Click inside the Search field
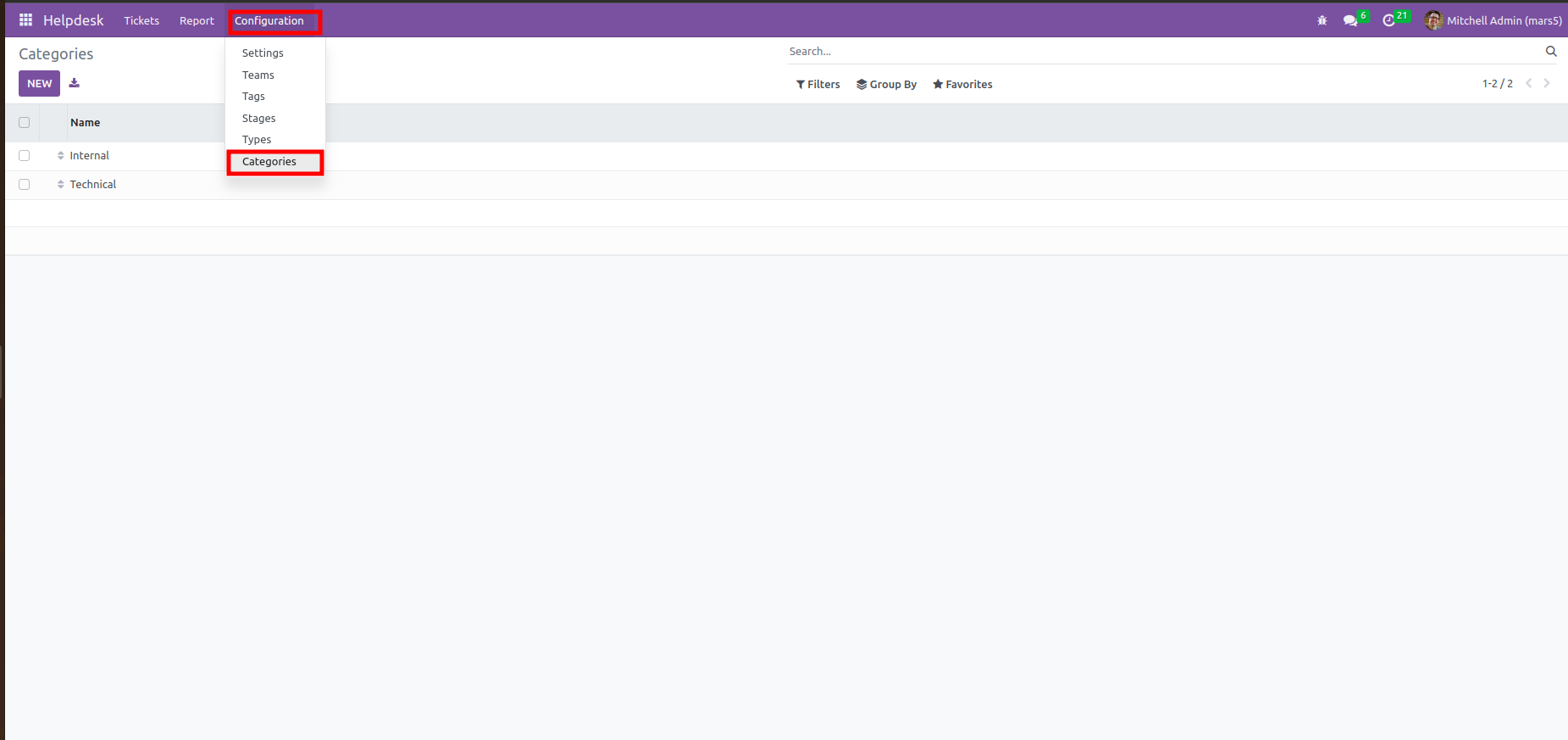This screenshot has height=740, width=1568. coord(1165,52)
